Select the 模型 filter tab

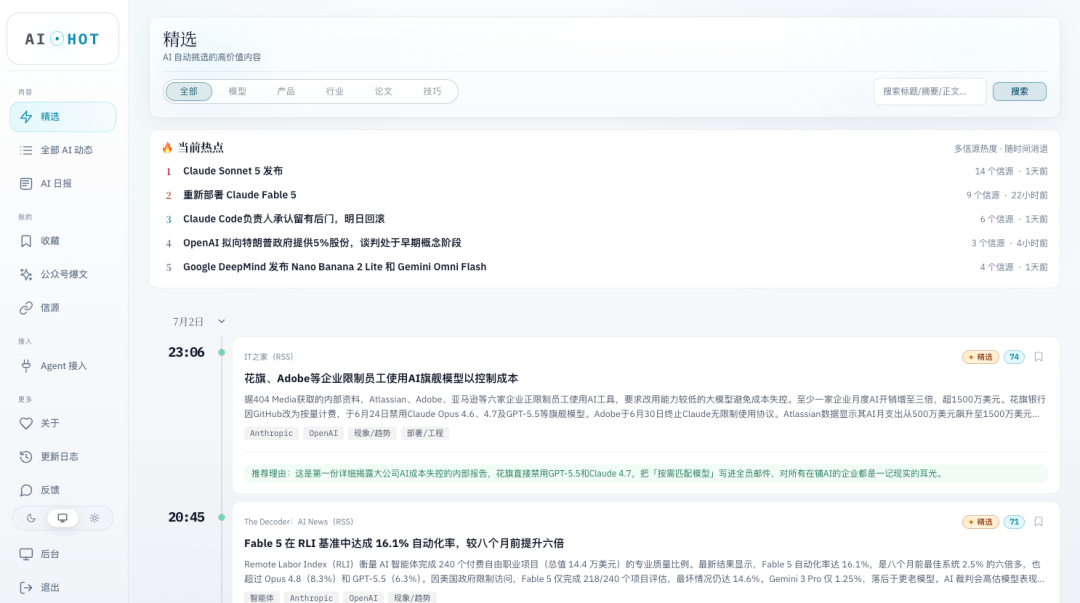coord(238,92)
